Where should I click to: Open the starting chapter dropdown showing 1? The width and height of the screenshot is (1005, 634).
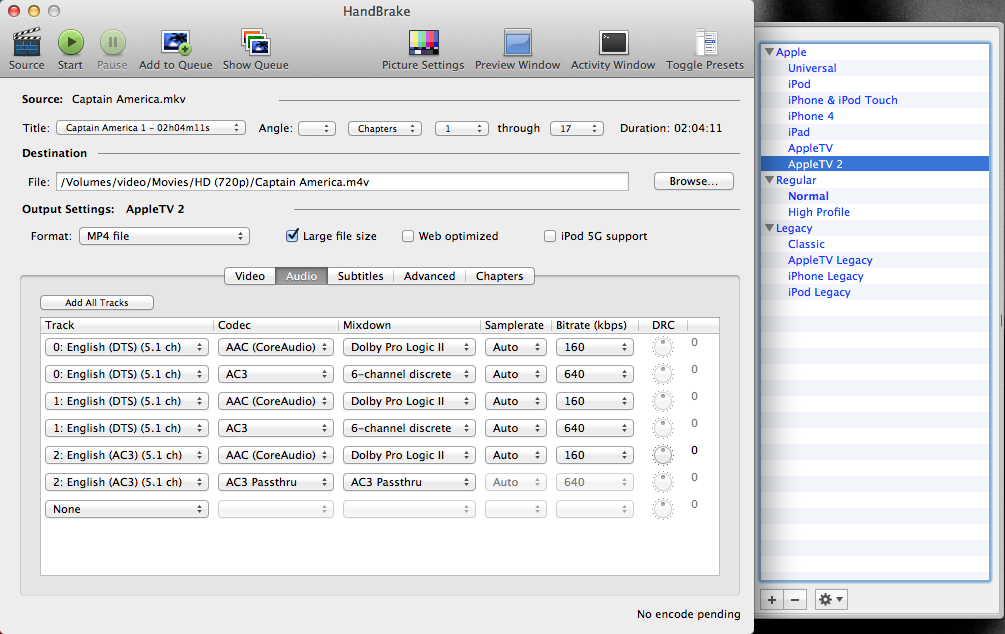pos(461,128)
